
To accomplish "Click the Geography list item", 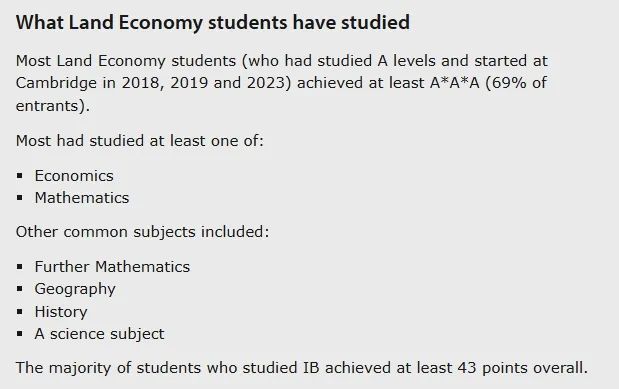I will coord(75,289).
